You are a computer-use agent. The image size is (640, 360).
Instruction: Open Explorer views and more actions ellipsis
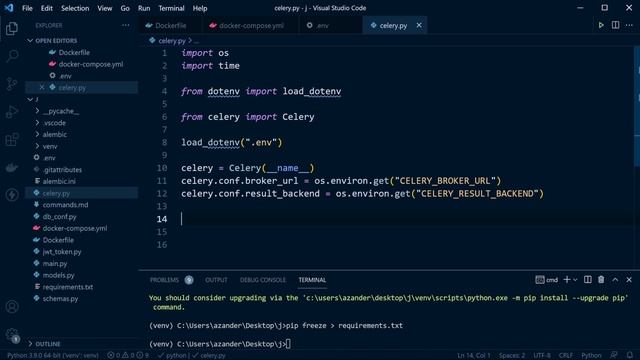coord(125,25)
